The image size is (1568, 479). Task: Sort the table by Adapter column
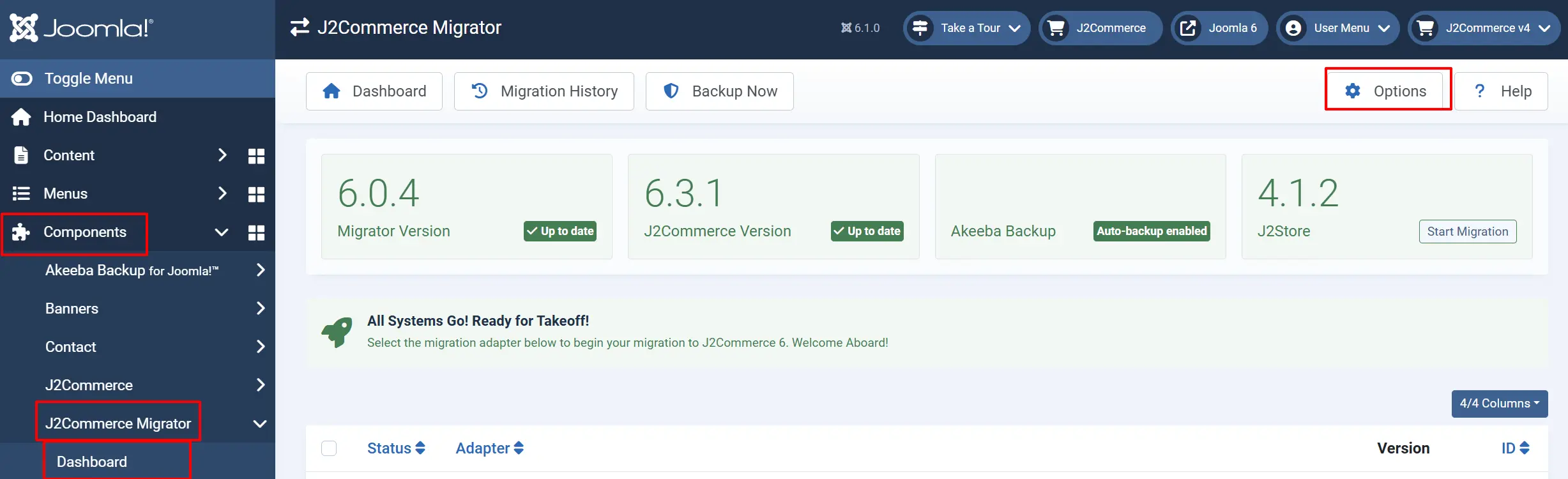click(490, 448)
